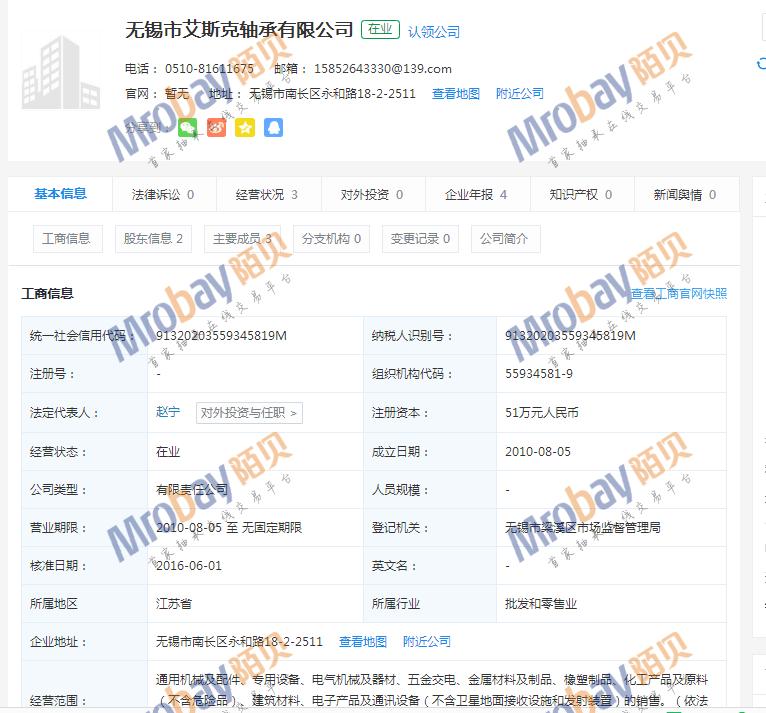The width and height of the screenshot is (766, 713).
Task: Share to QQ via blue penguin icon
Action: [273, 127]
